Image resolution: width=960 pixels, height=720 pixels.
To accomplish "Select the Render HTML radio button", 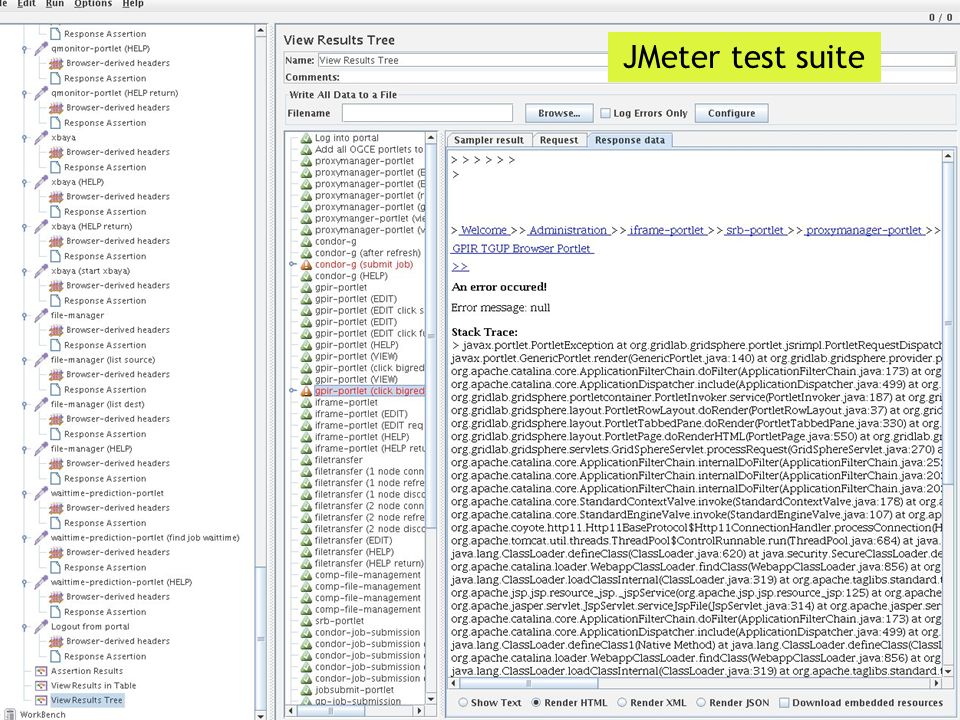I will (x=536, y=703).
